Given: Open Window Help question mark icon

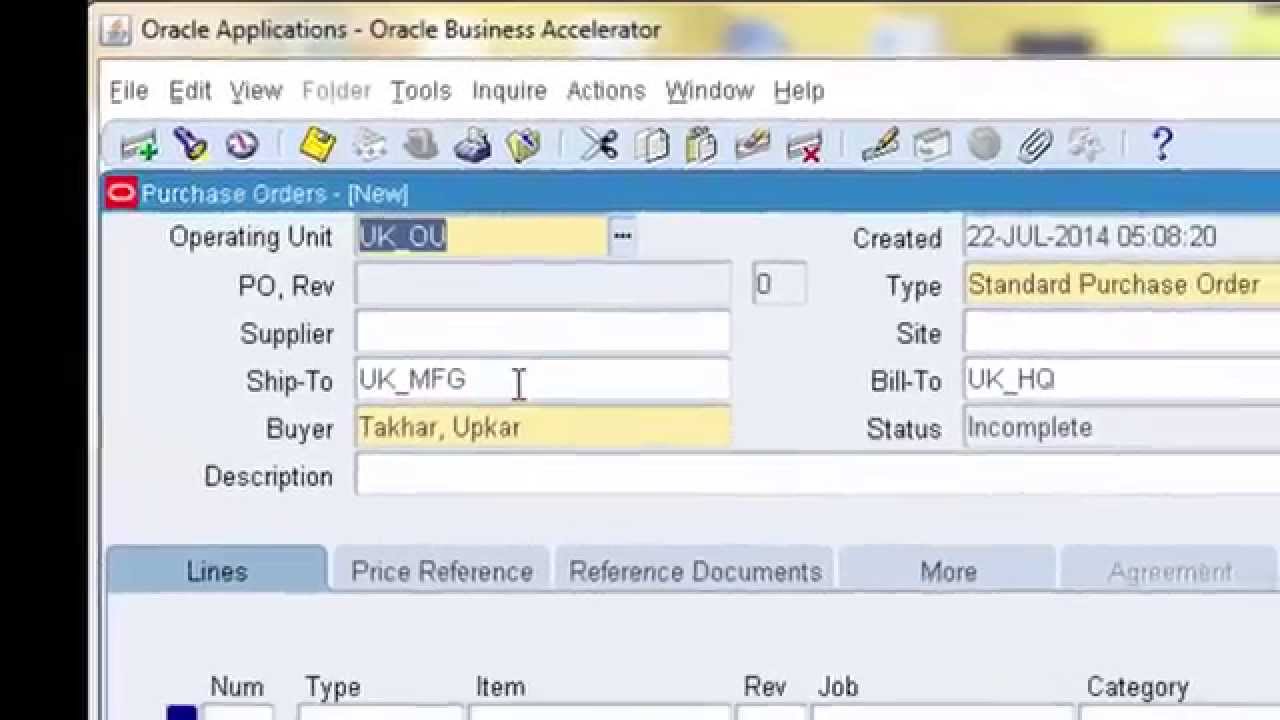Looking at the screenshot, I should [x=1161, y=146].
